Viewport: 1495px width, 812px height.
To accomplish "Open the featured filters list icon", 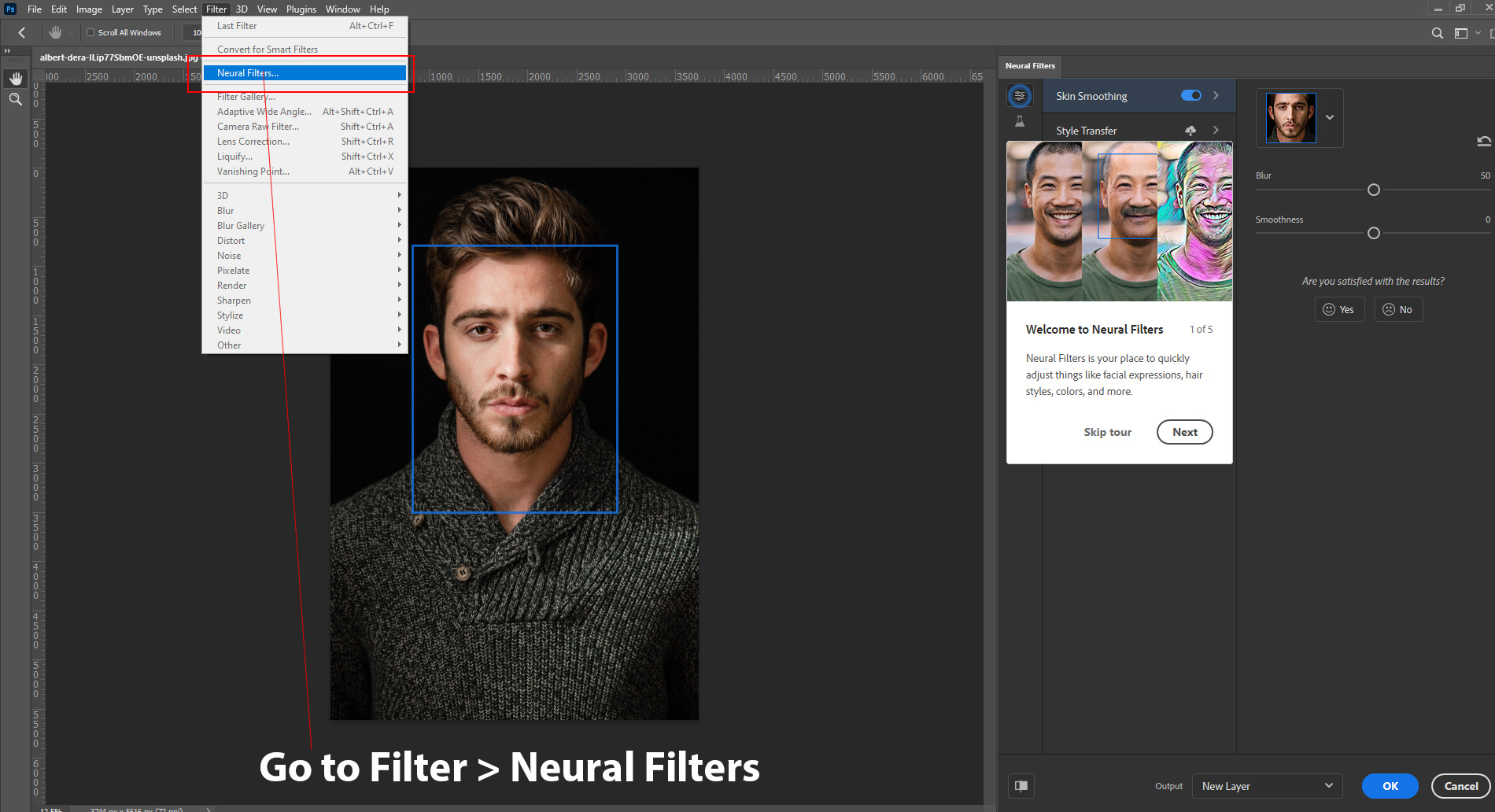I will [x=1020, y=96].
